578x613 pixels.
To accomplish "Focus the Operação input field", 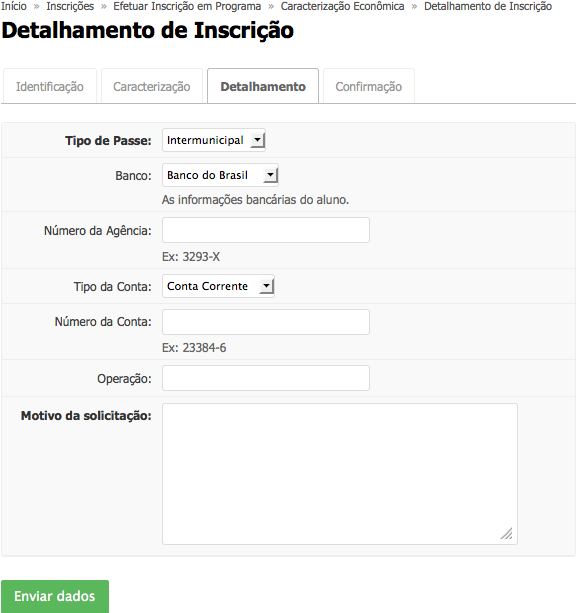I will tap(266, 378).
